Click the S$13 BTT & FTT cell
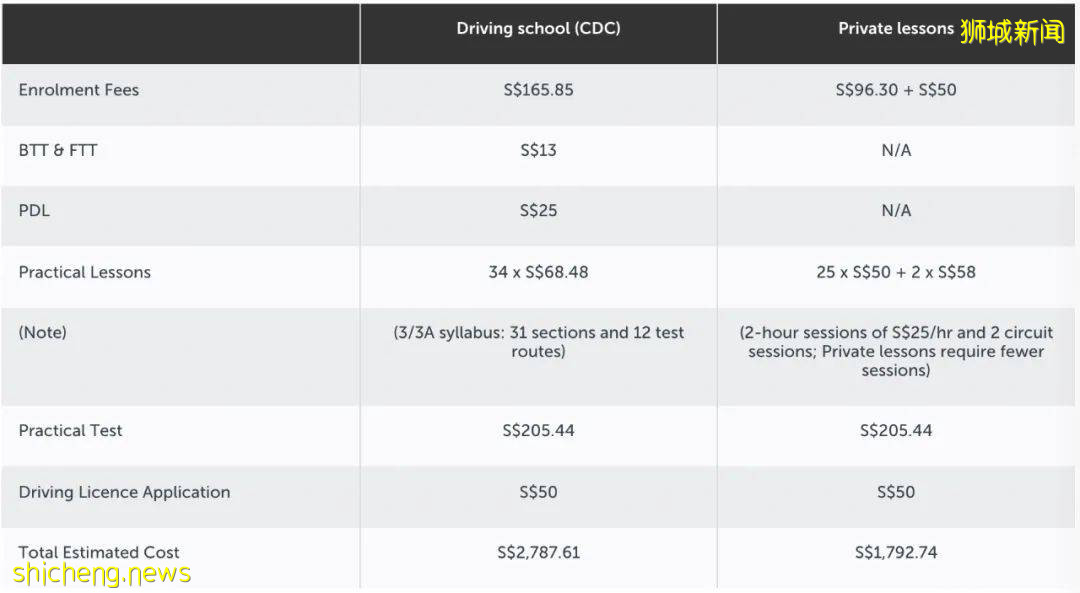Screen dimensions: 1080x593 (x=538, y=150)
